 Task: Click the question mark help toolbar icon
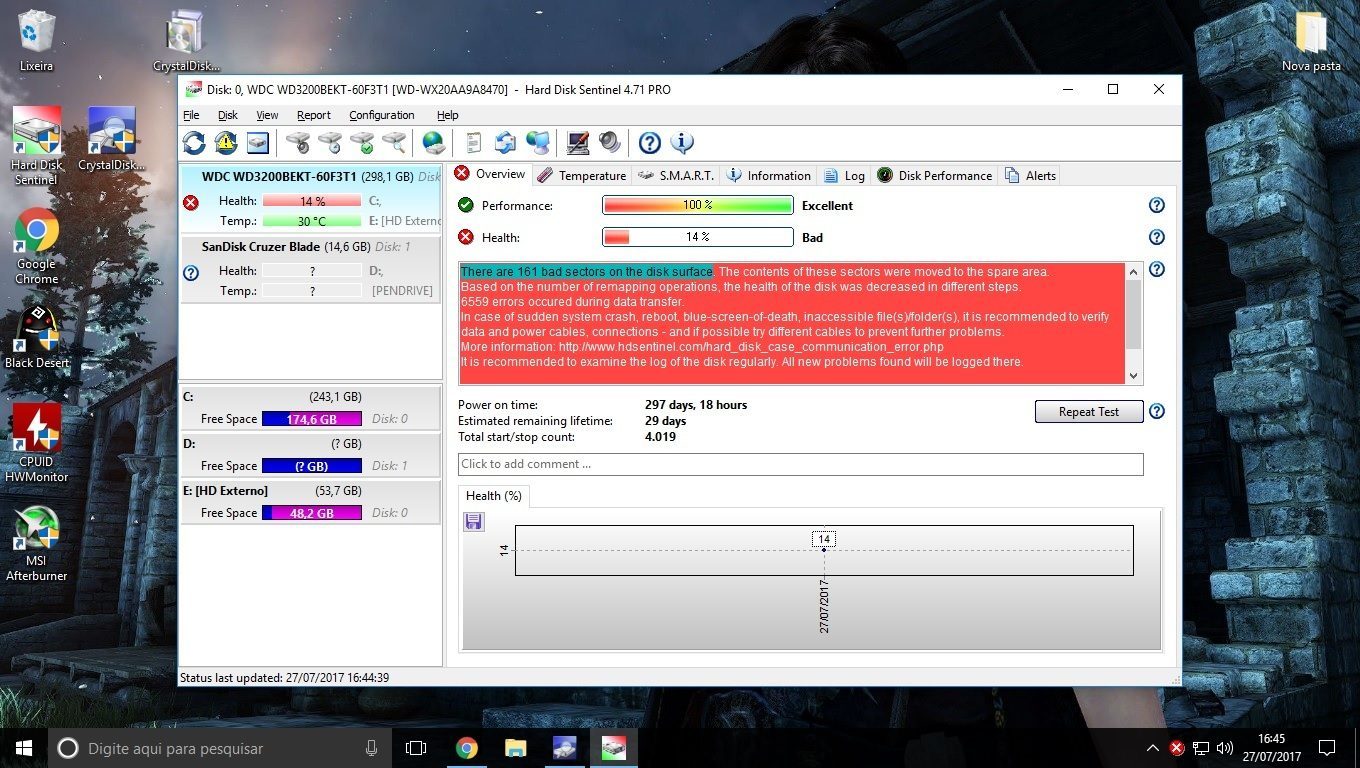pyautogui.click(x=650, y=143)
